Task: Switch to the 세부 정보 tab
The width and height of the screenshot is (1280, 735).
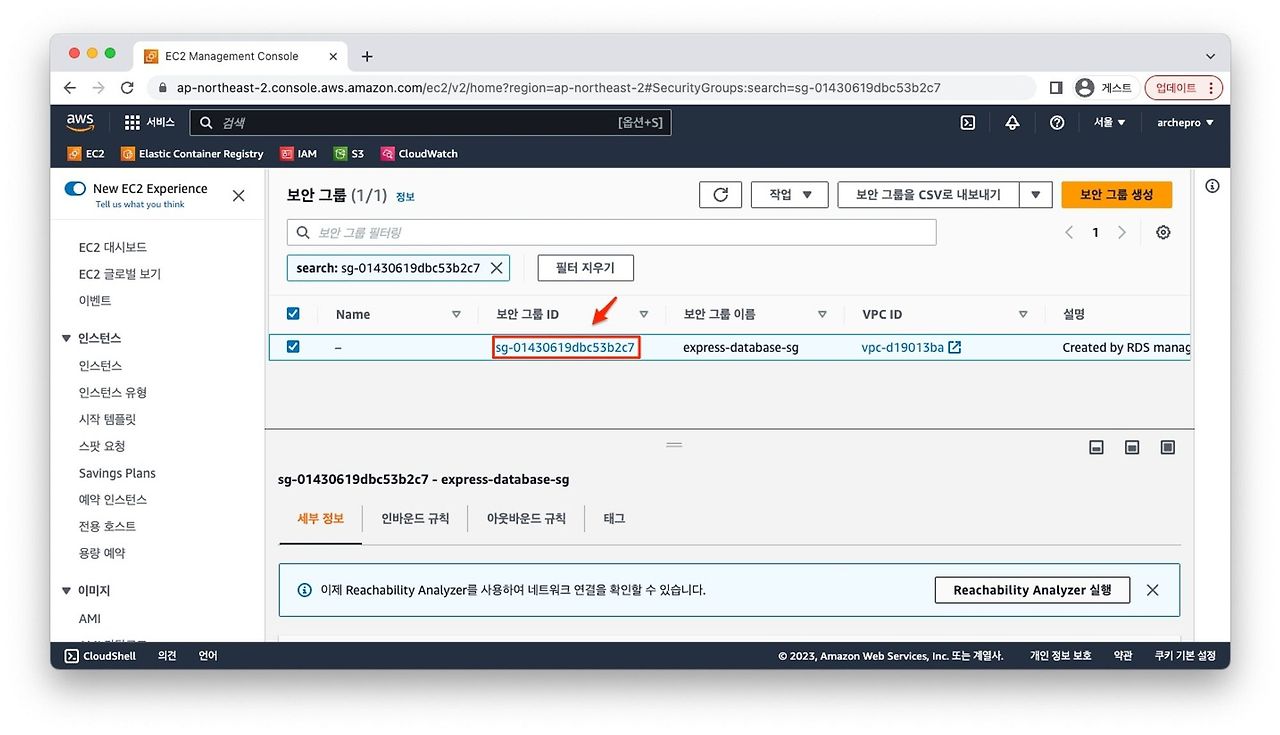Action: coord(320,519)
